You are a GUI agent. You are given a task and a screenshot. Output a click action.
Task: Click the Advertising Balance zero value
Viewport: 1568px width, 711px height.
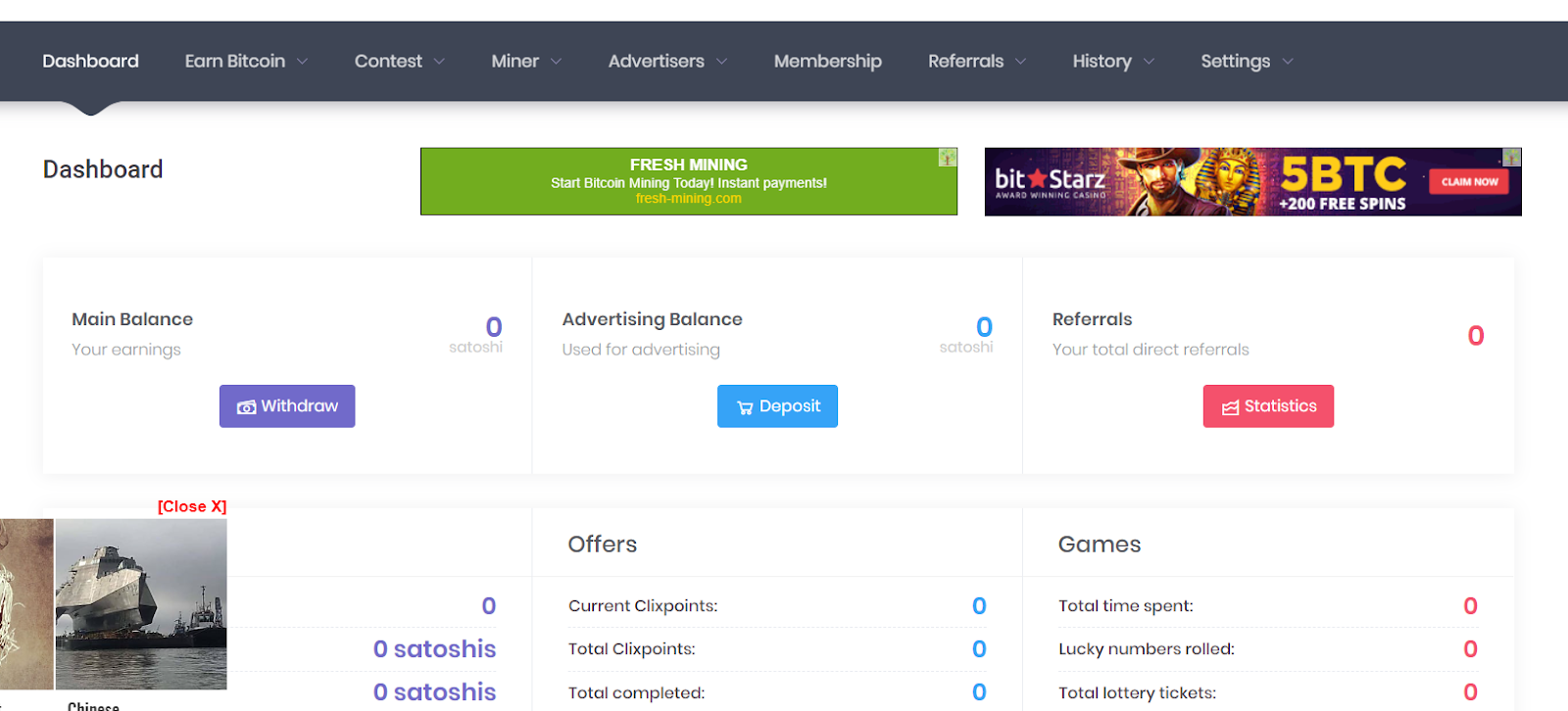click(x=985, y=327)
